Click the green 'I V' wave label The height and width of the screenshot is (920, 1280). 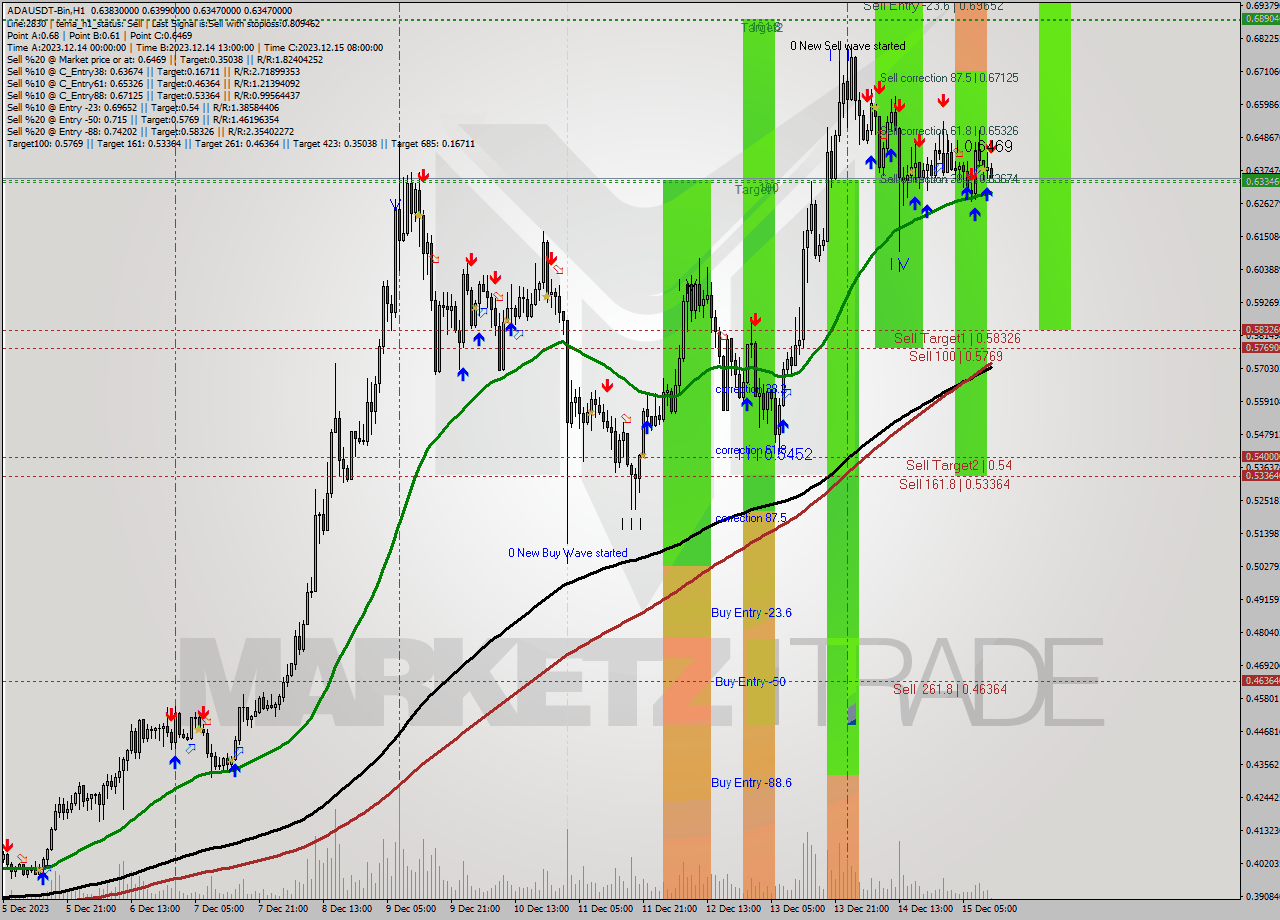coord(899,264)
